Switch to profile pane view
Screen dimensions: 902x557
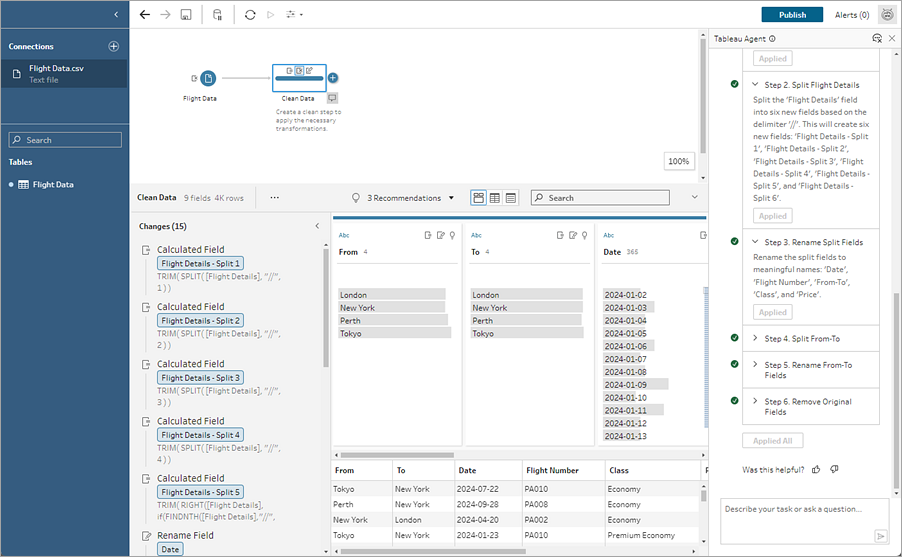point(478,198)
